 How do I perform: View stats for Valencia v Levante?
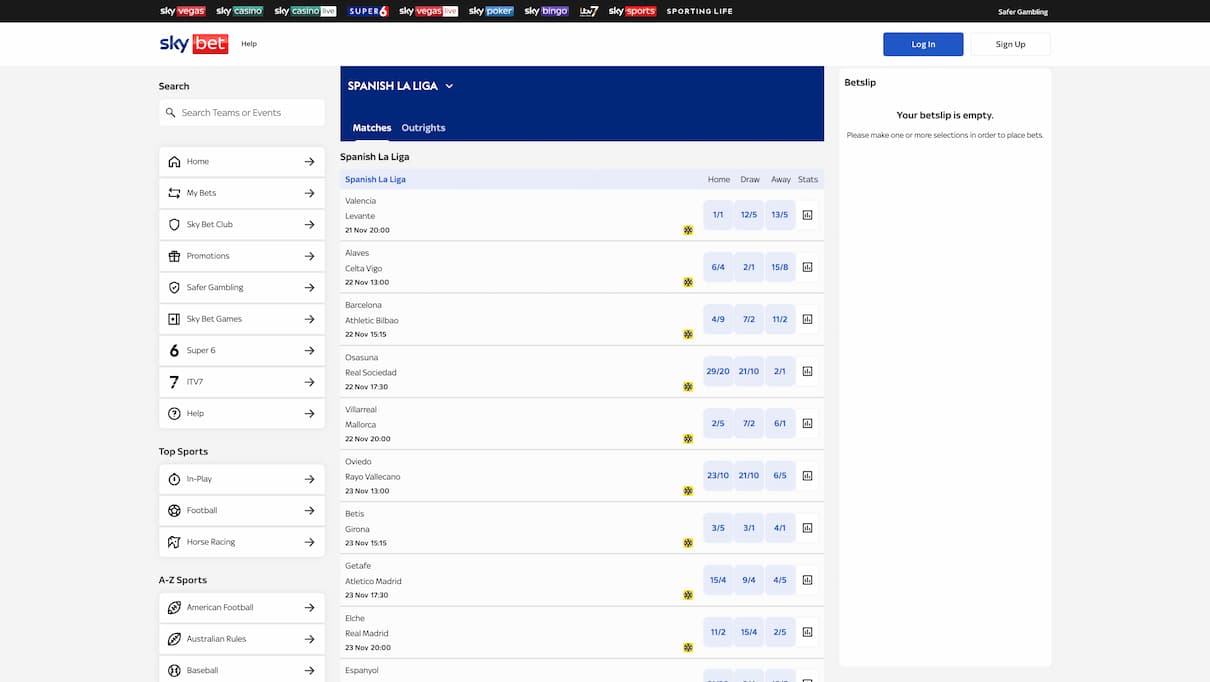807,215
